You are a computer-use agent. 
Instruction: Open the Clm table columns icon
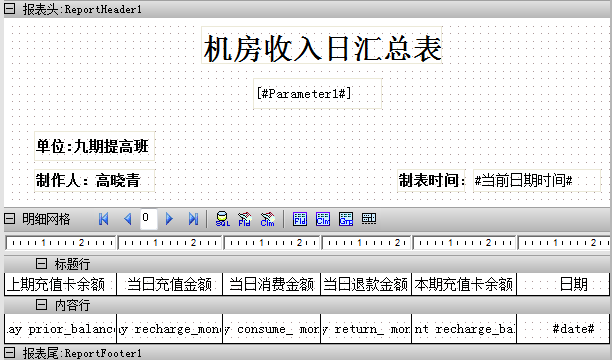coord(323,219)
